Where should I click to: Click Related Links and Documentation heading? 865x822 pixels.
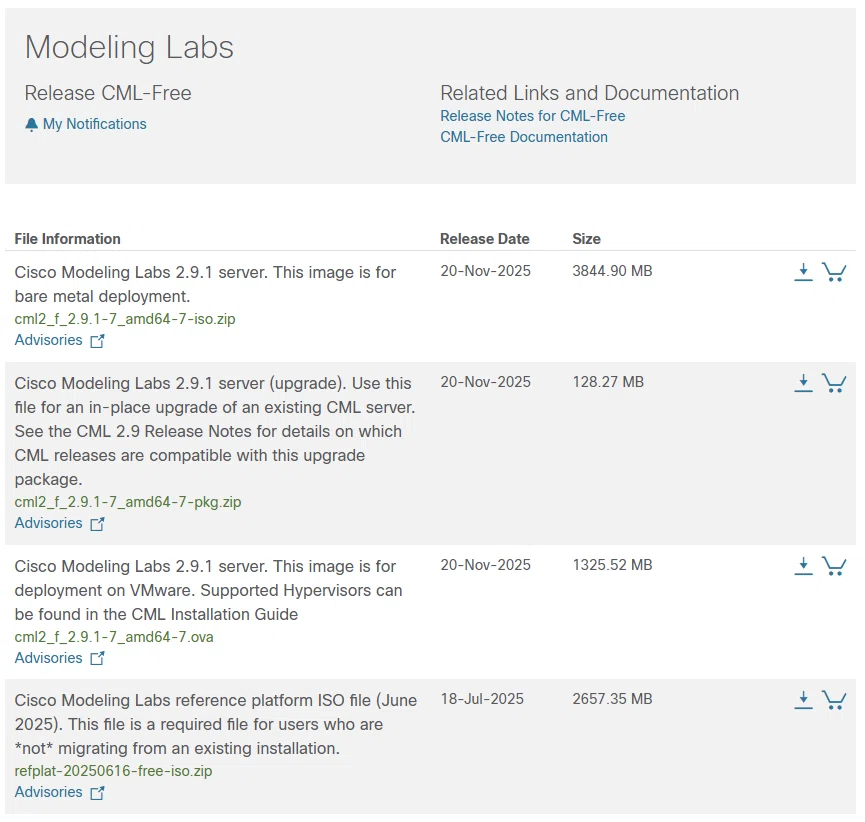coord(589,93)
